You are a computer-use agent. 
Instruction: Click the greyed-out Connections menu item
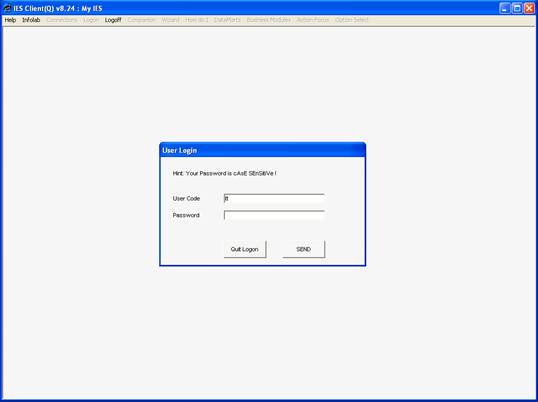point(62,20)
